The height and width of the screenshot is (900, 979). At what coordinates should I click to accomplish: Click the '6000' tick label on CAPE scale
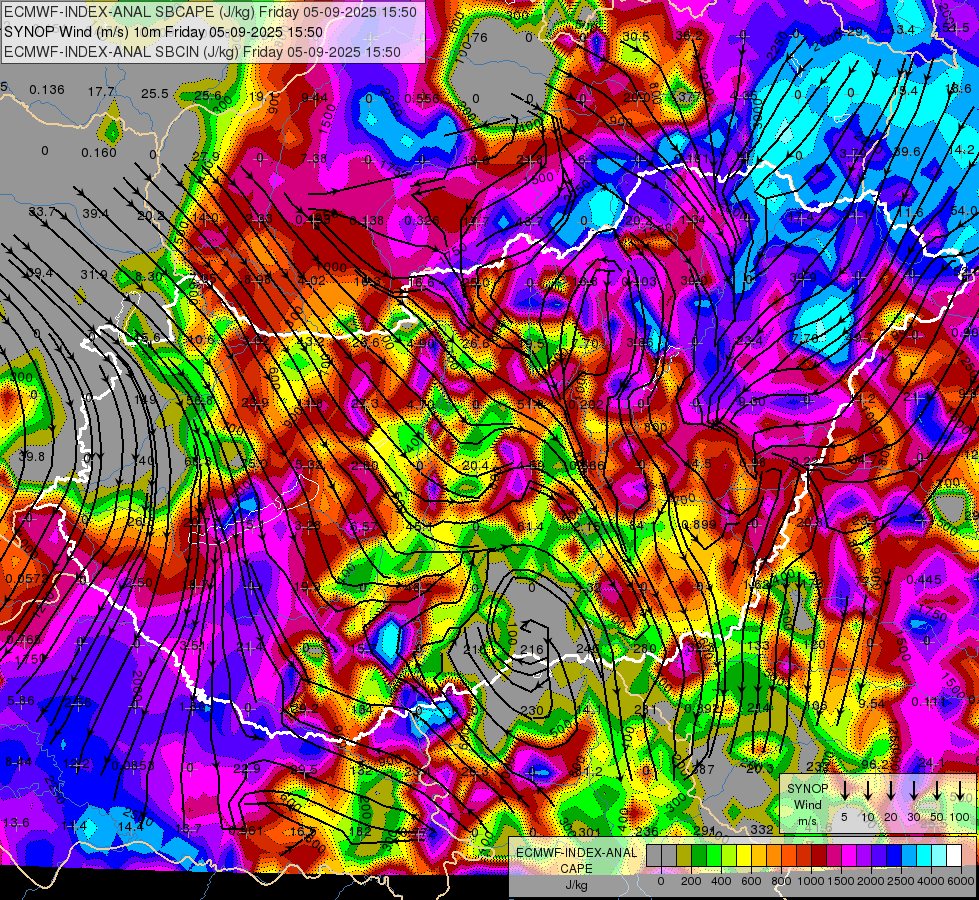[960, 881]
